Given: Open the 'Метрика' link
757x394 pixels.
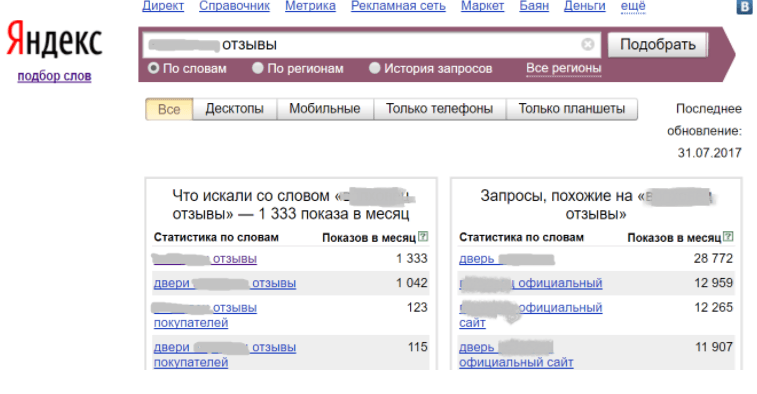Looking at the screenshot, I should click(310, 6).
